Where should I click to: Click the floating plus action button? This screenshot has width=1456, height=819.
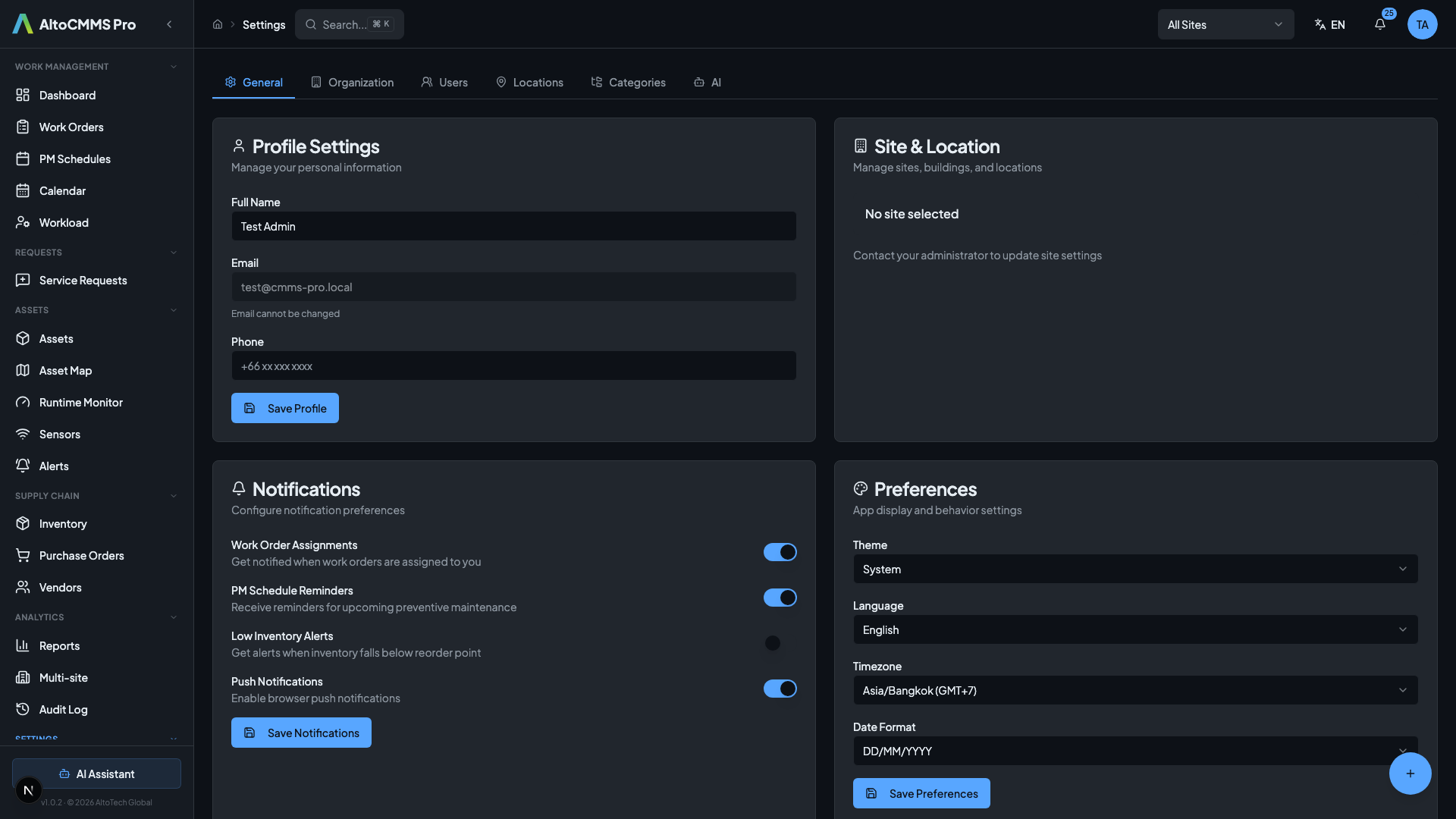pyautogui.click(x=1410, y=773)
